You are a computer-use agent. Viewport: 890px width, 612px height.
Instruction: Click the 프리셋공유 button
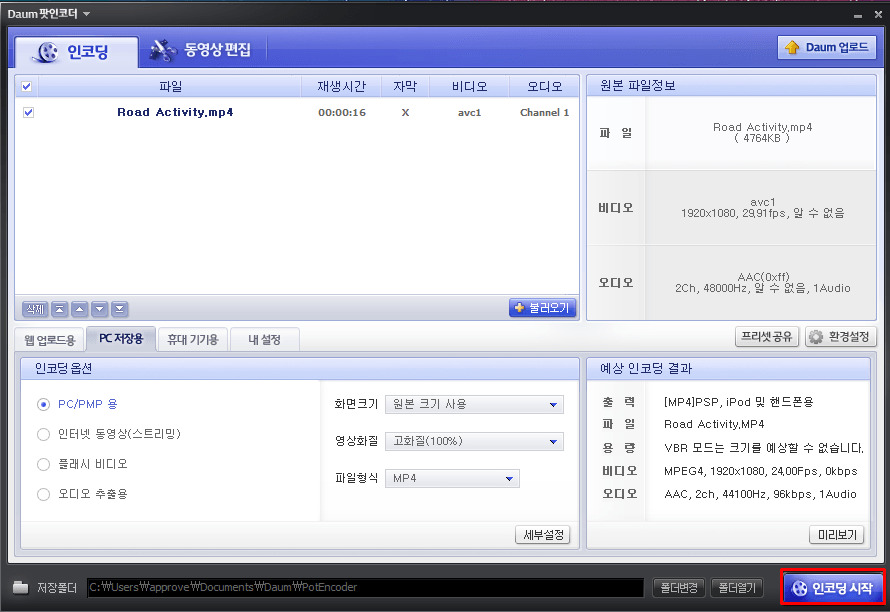click(x=767, y=337)
